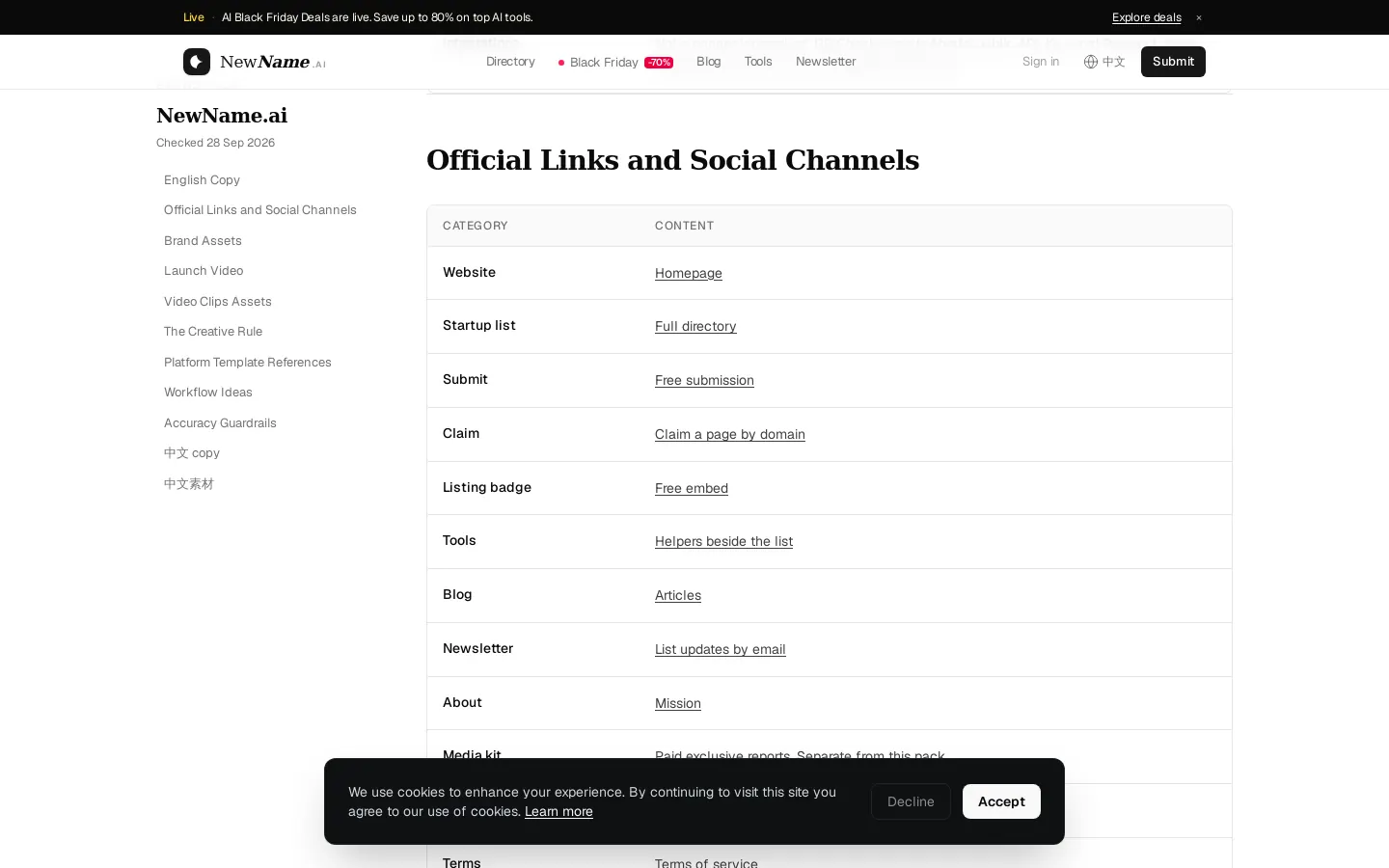Open Newsletter in top navigation

point(826,62)
